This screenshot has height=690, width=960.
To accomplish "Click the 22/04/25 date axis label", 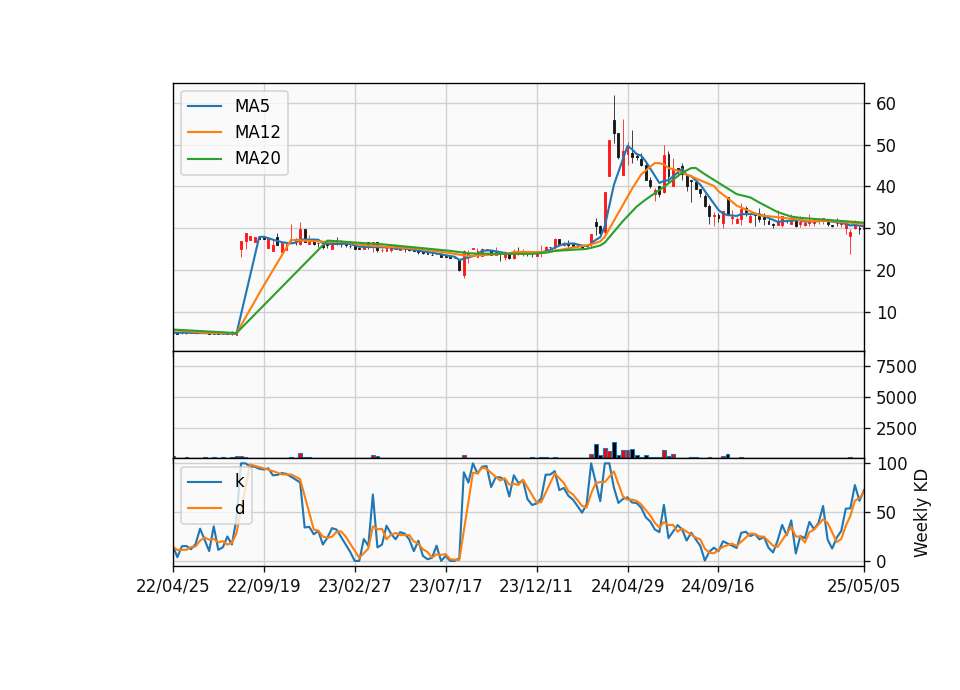I will click(x=173, y=587).
